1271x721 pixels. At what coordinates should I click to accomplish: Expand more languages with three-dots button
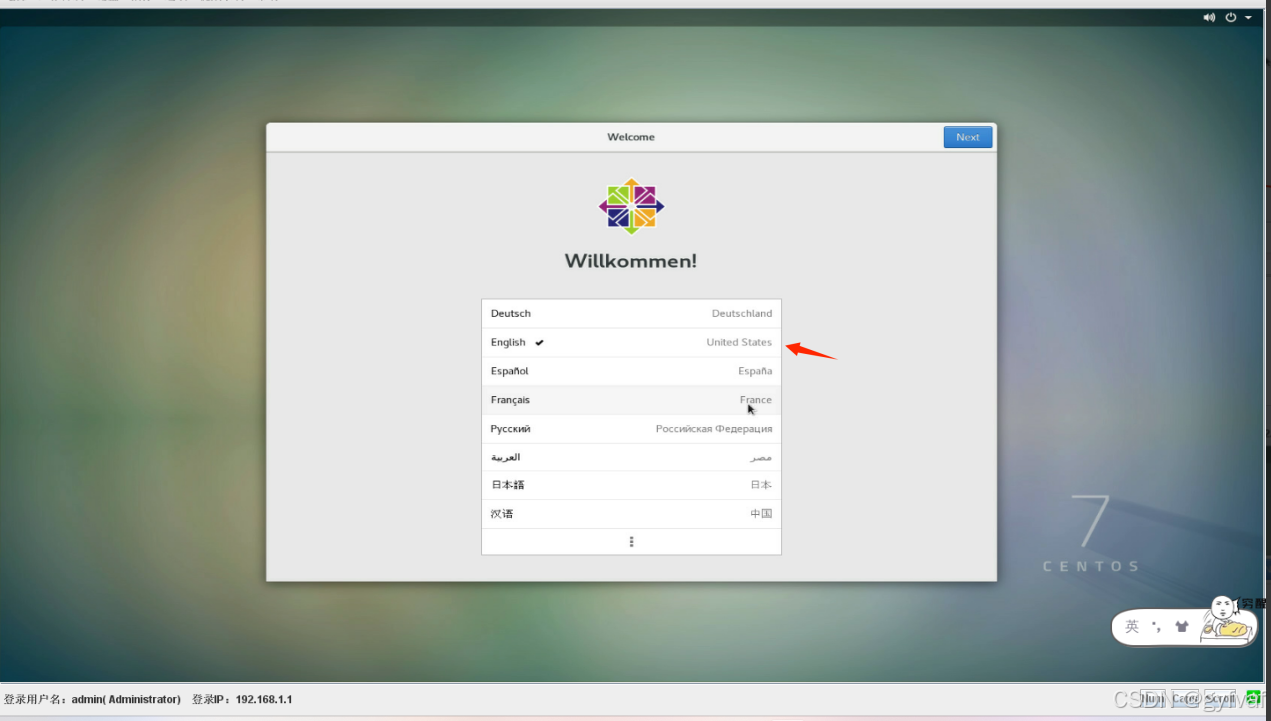[631, 542]
